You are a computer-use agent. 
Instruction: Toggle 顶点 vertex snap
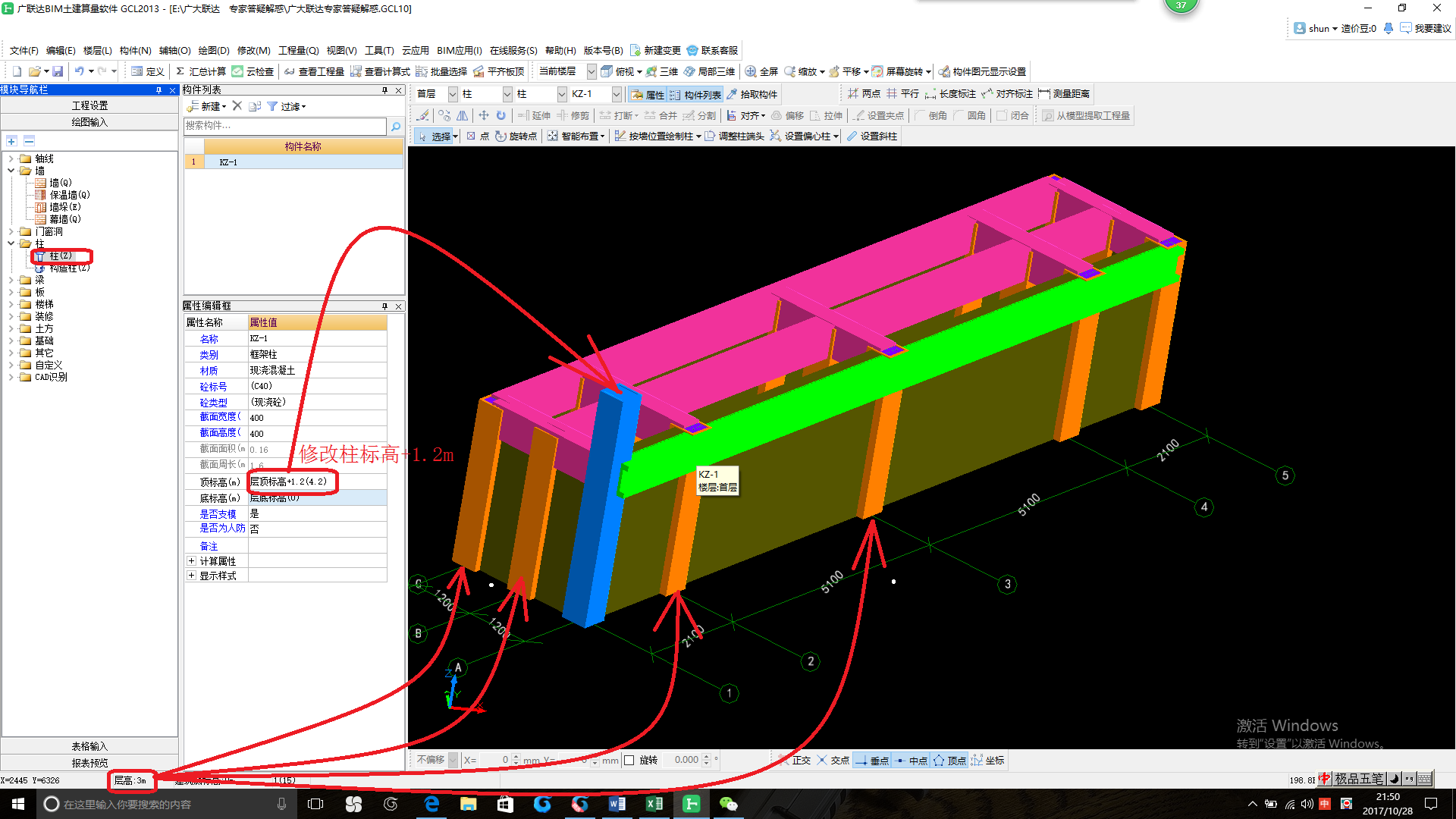coord(949,760)
